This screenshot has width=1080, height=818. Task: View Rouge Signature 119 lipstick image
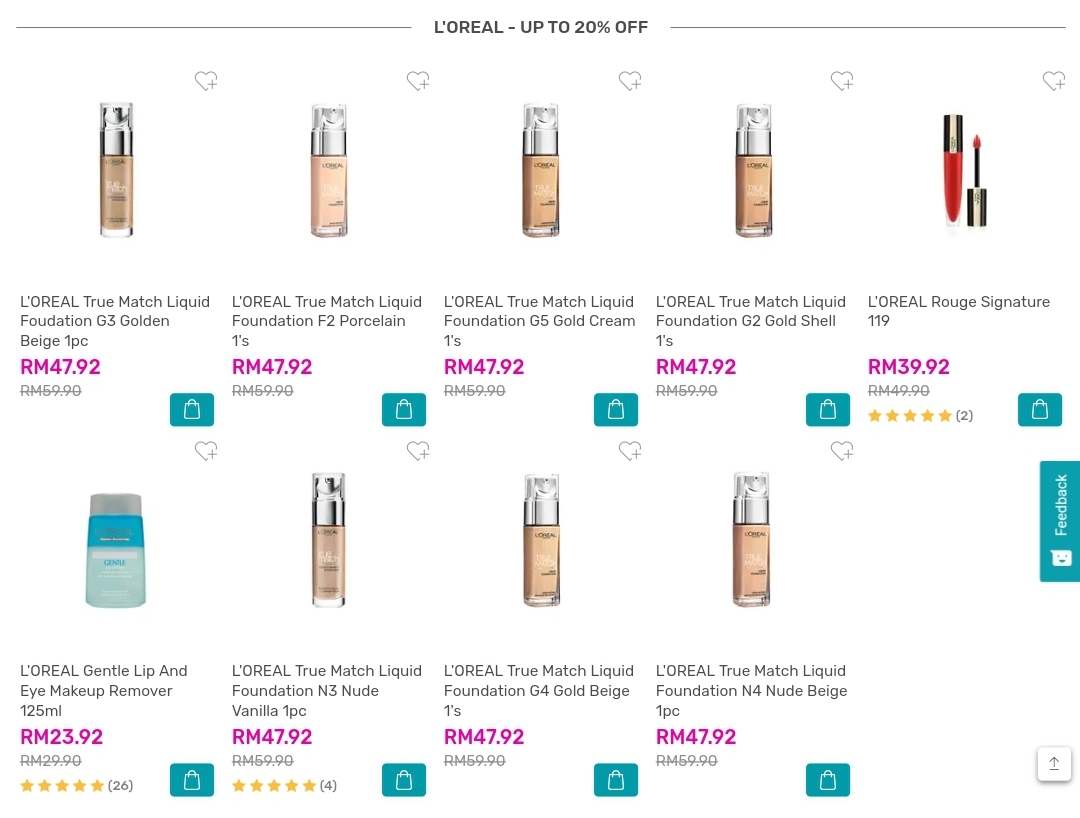tap(964, 171)
